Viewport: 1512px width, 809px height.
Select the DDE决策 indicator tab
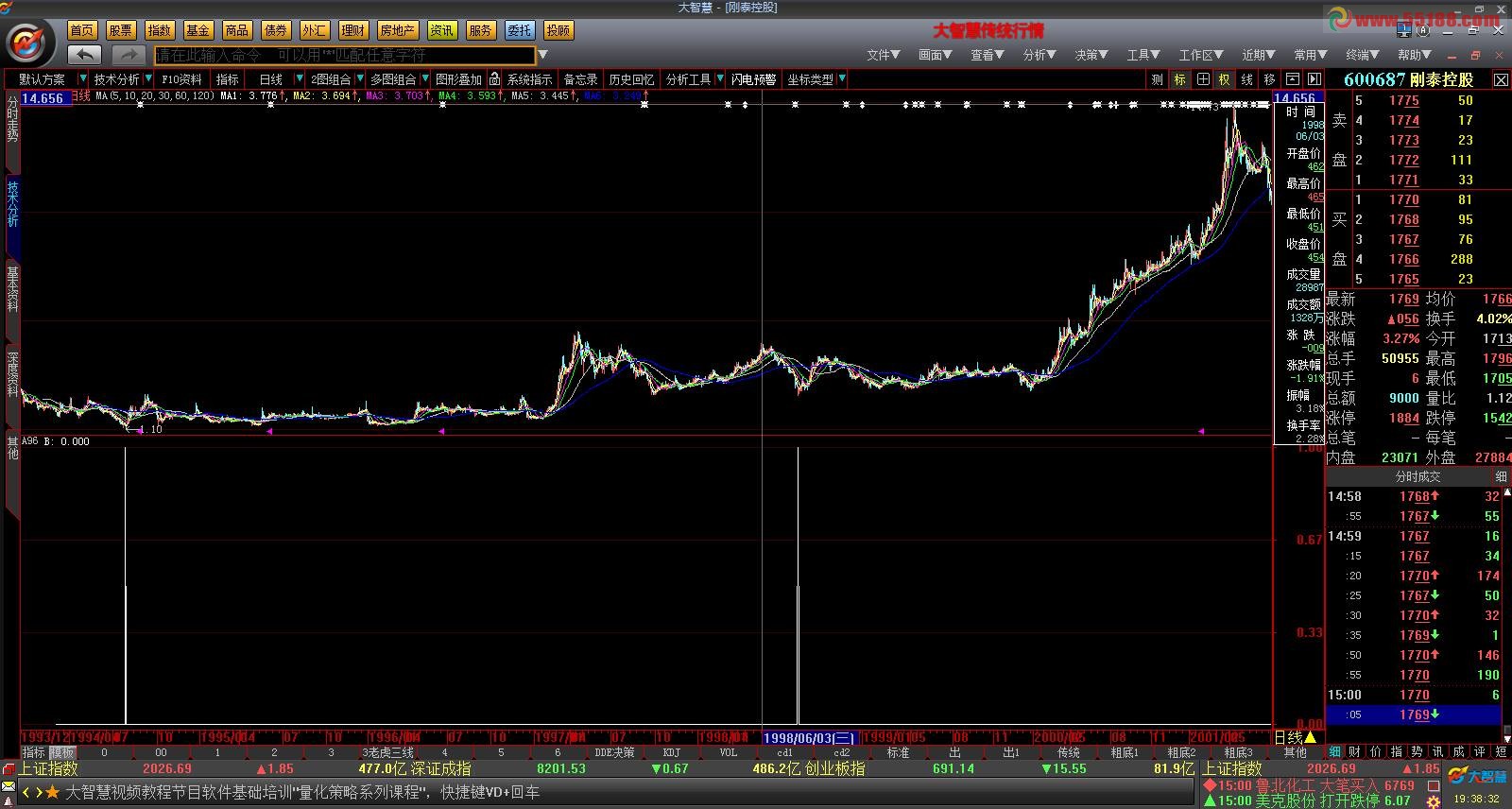(x=614, y=752)
